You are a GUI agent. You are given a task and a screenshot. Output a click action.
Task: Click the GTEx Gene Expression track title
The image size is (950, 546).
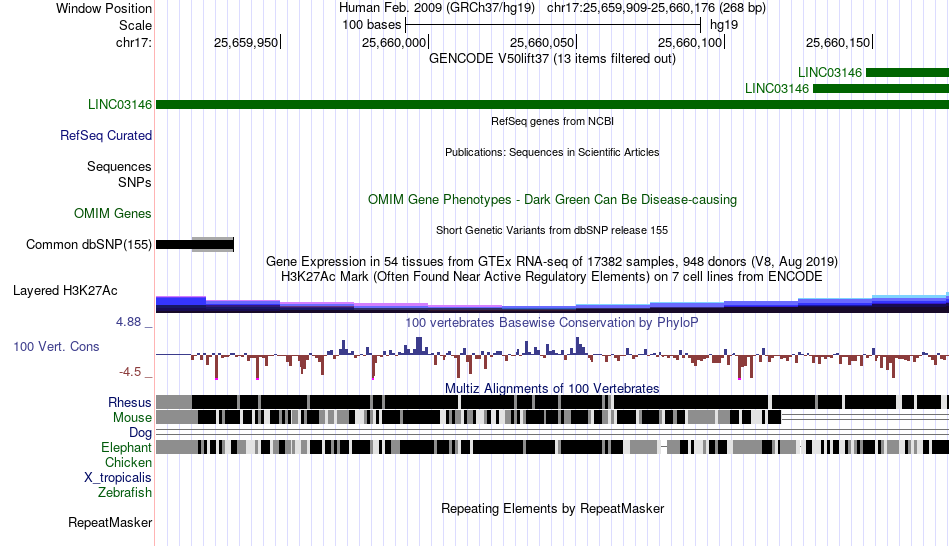click(x=552, y=262)
